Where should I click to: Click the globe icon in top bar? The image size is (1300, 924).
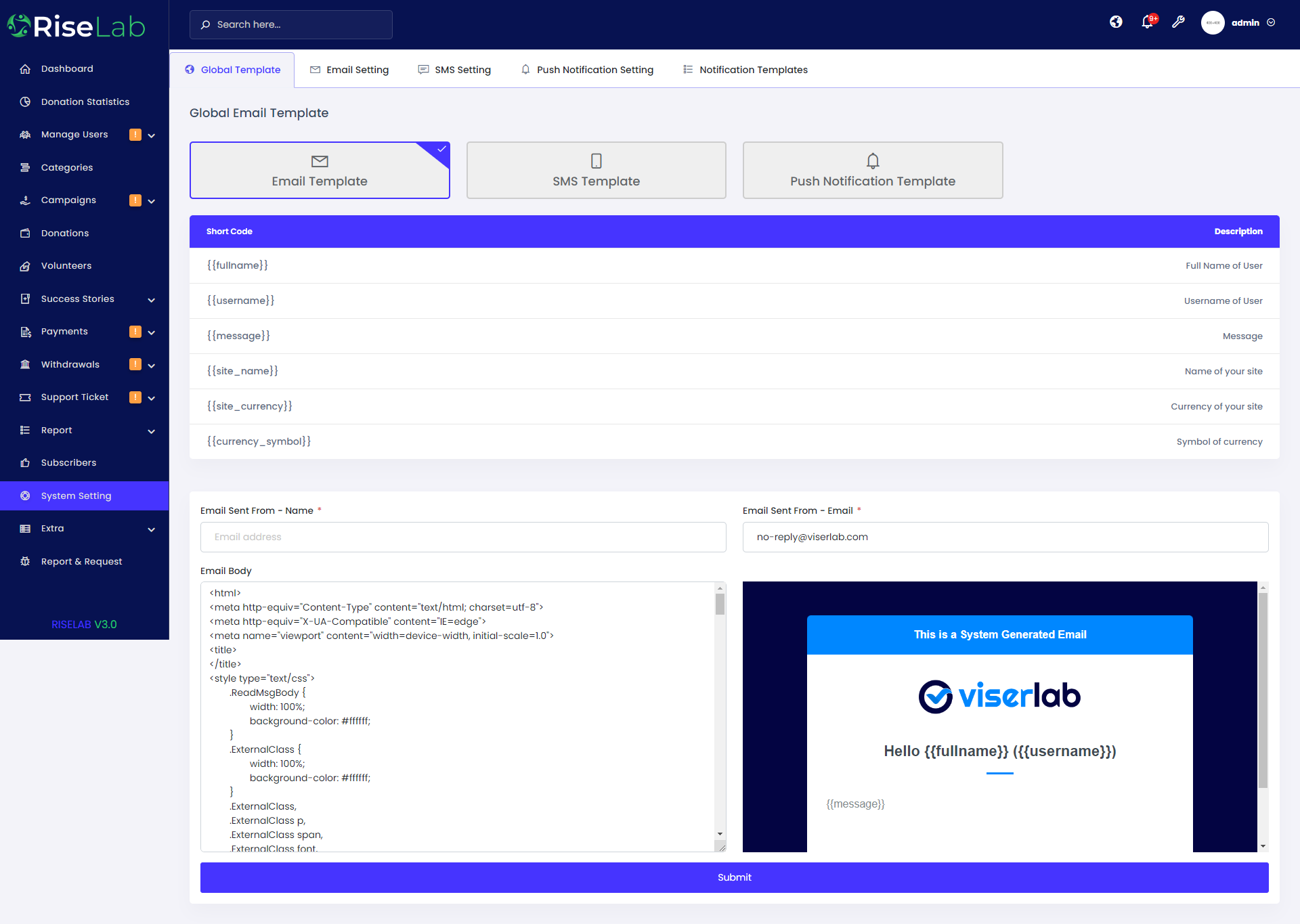pyautogui.click(x=1116, y=22)
